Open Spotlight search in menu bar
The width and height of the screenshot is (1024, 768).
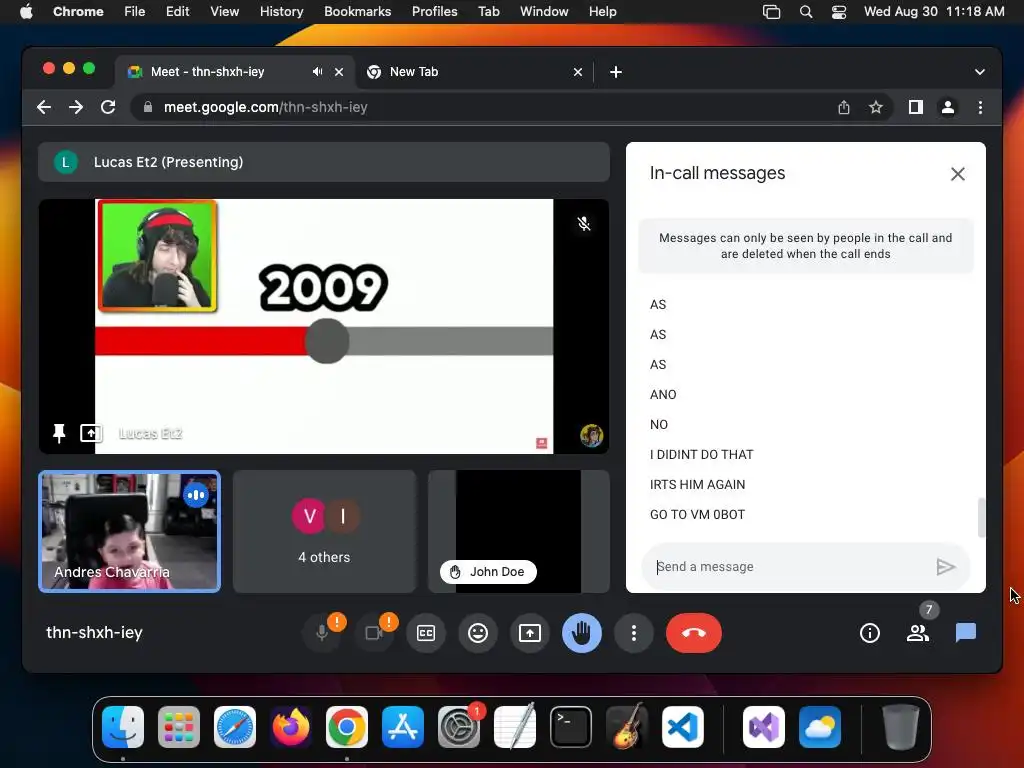(x=806, y=12)
